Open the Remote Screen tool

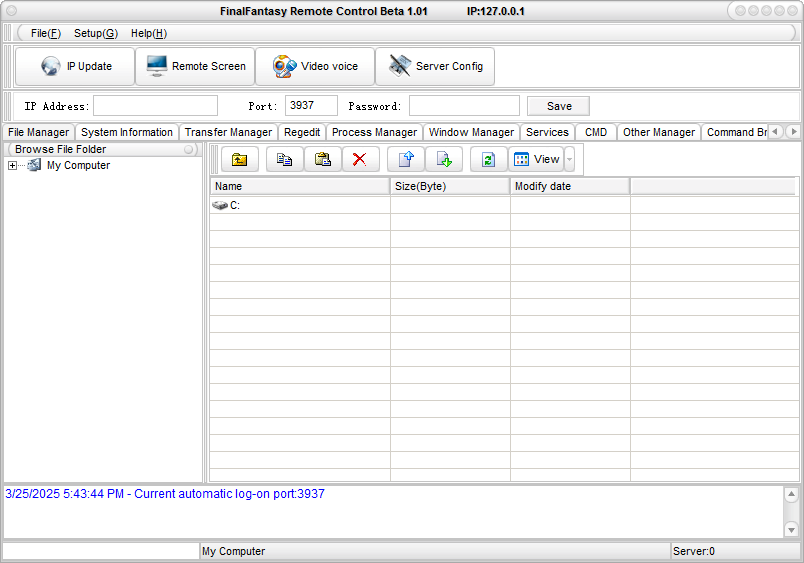pos(195,67)
